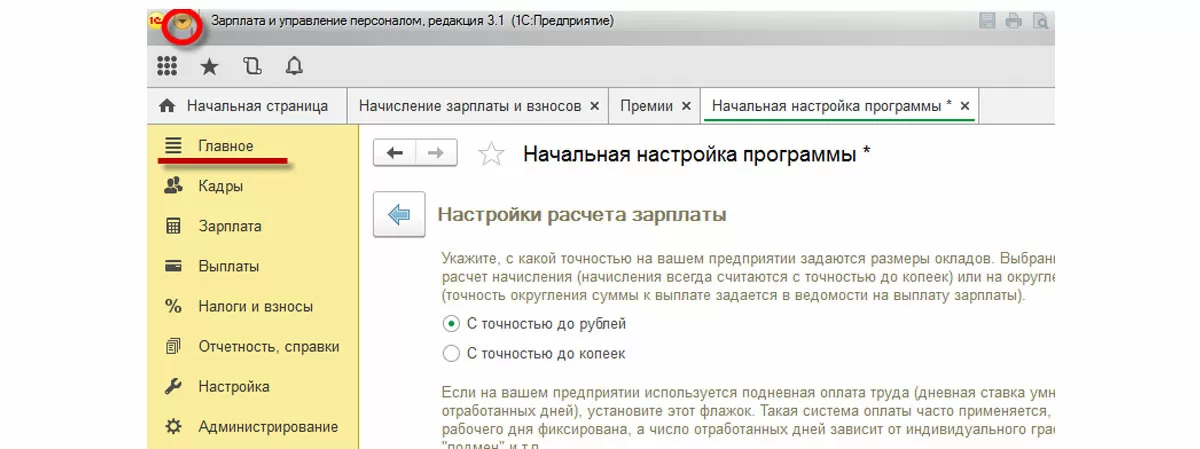Open notifications bell icon
Viewport: 1200px width, 449px height.
294,66
